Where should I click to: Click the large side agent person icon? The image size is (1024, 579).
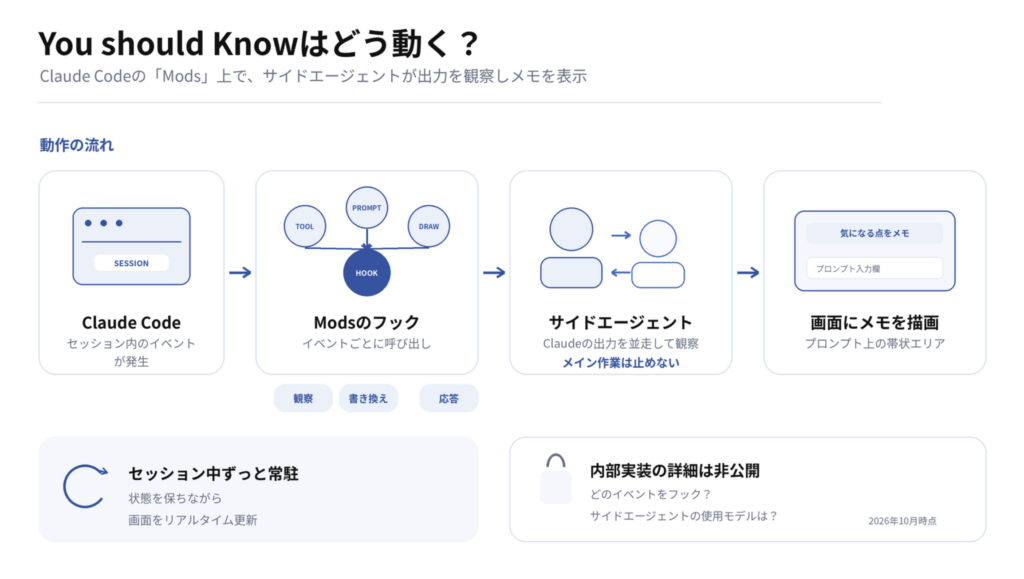pyautogui.click(x=571, y=248)
